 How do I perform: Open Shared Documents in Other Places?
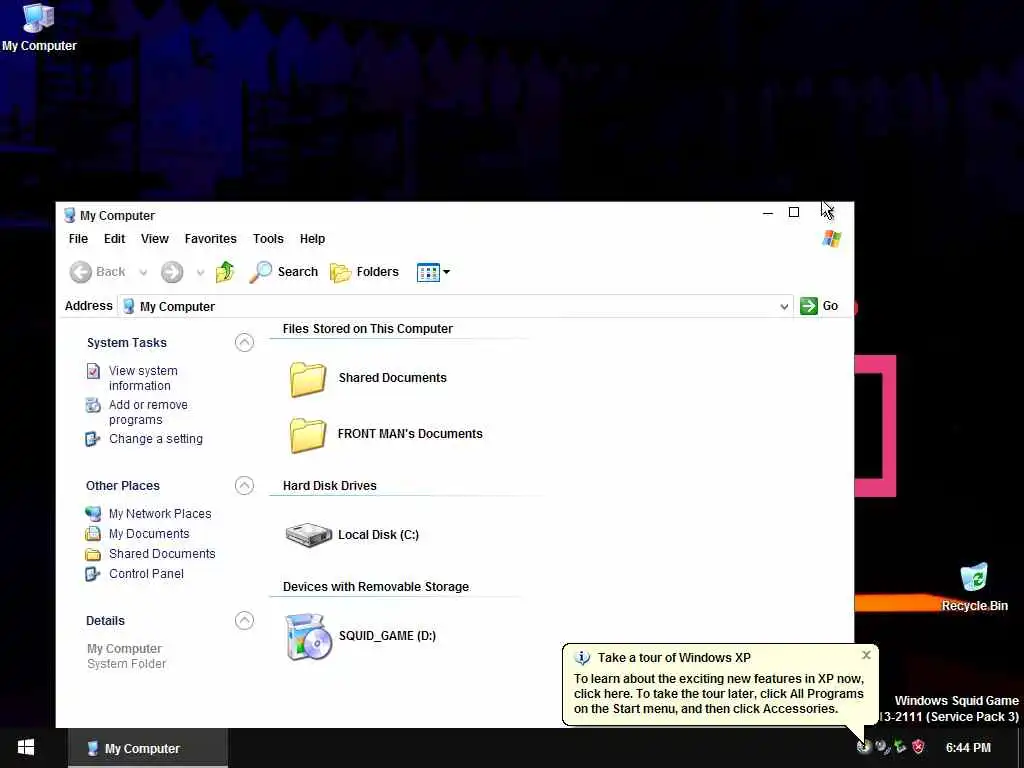coord(162,554)
